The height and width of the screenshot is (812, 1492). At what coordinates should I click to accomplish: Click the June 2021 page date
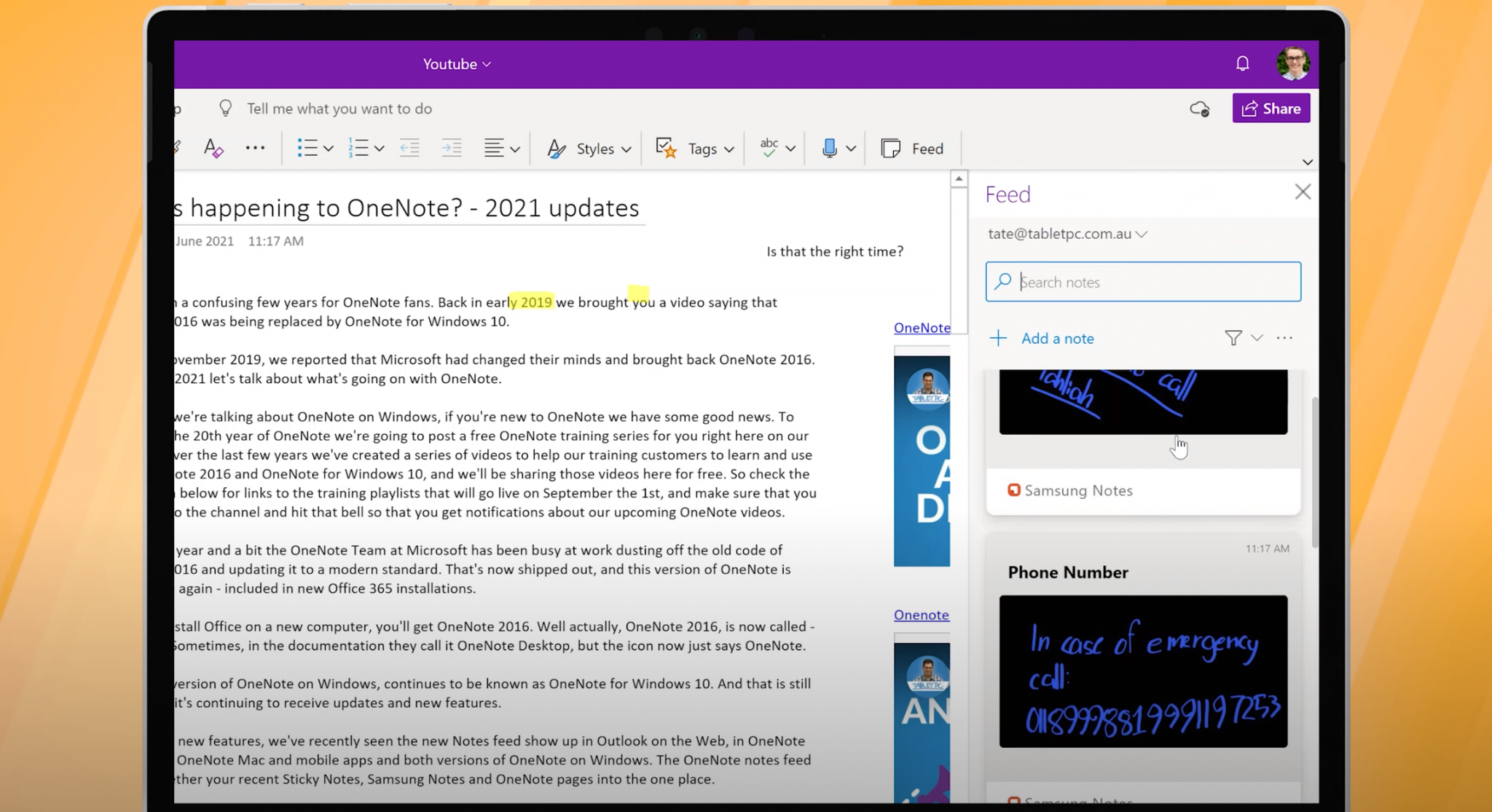point(205,241)
